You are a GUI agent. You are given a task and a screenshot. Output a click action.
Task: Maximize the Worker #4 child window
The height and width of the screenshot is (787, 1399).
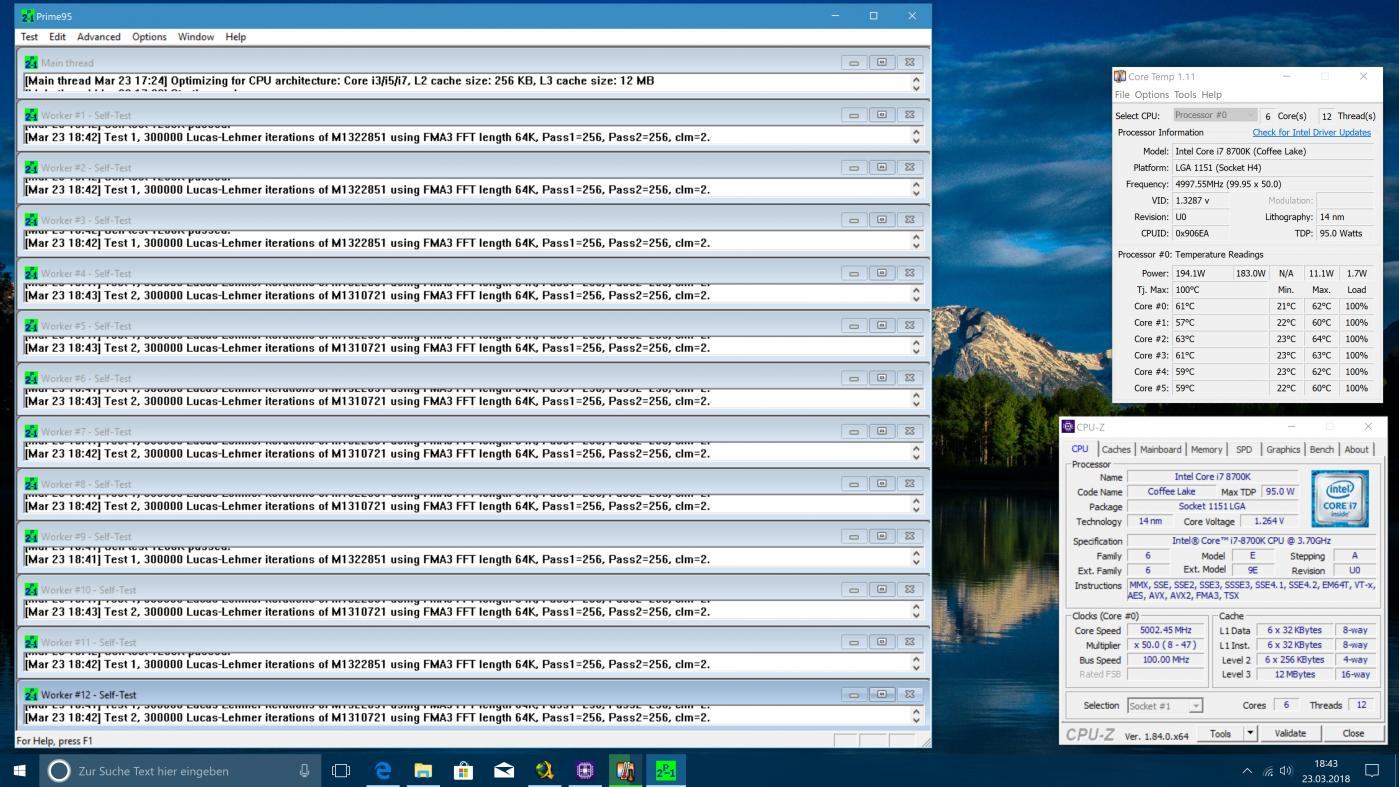coord(882,272)
